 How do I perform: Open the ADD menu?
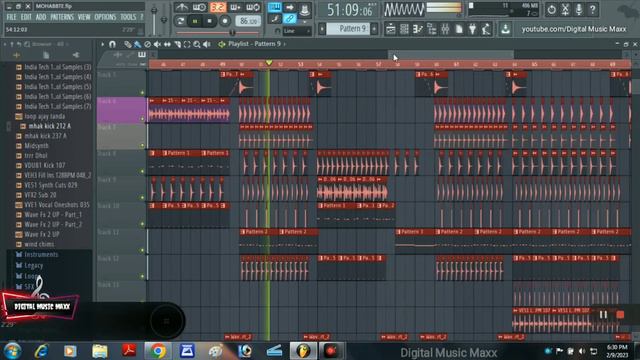41,17
